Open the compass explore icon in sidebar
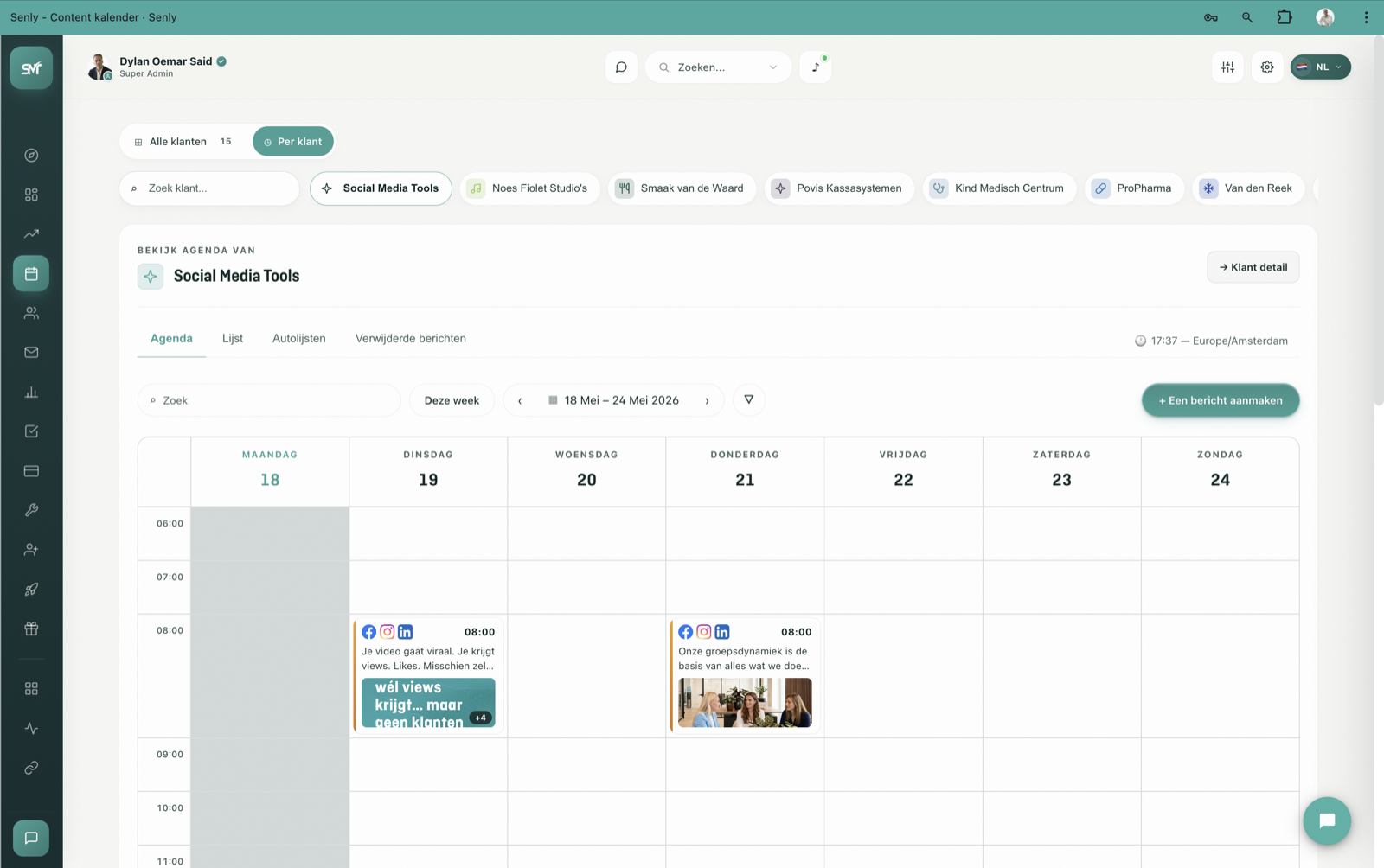The height and width of the screenshot is (868, 1384). click(x=31, y=156)
